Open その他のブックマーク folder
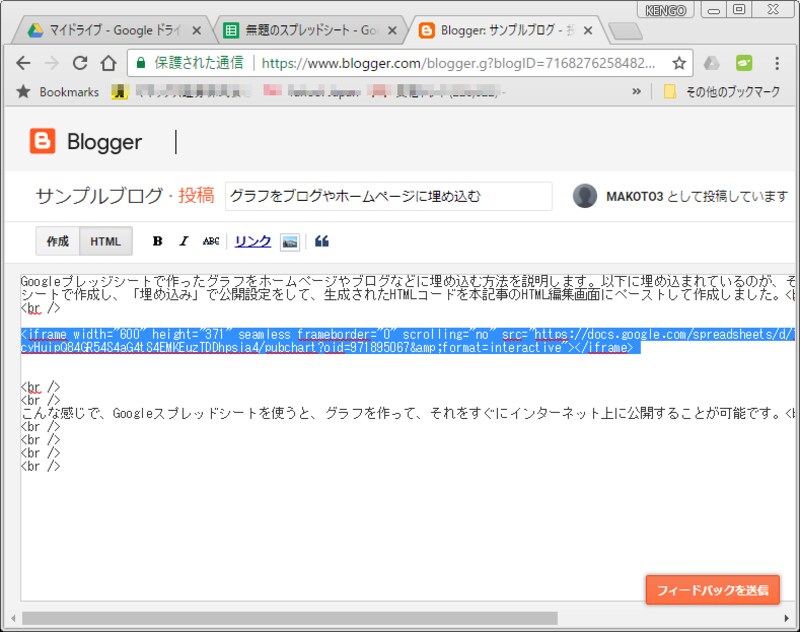 [x=720, y=93]
